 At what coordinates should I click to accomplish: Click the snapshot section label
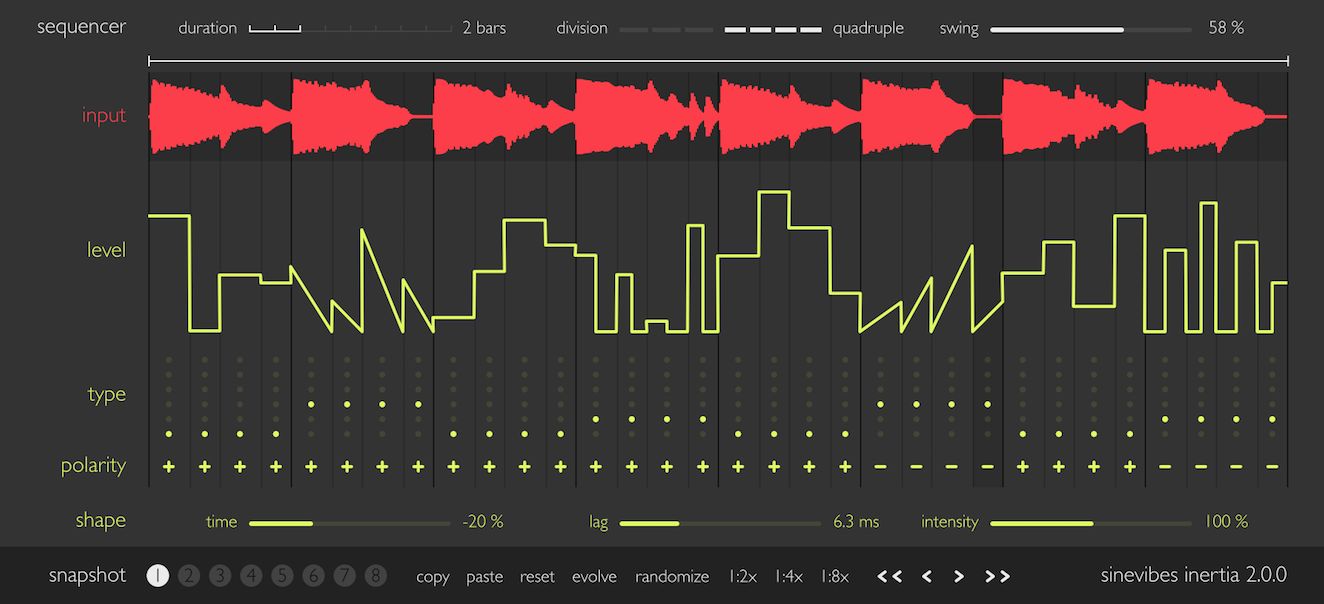(x=88, y=575)
